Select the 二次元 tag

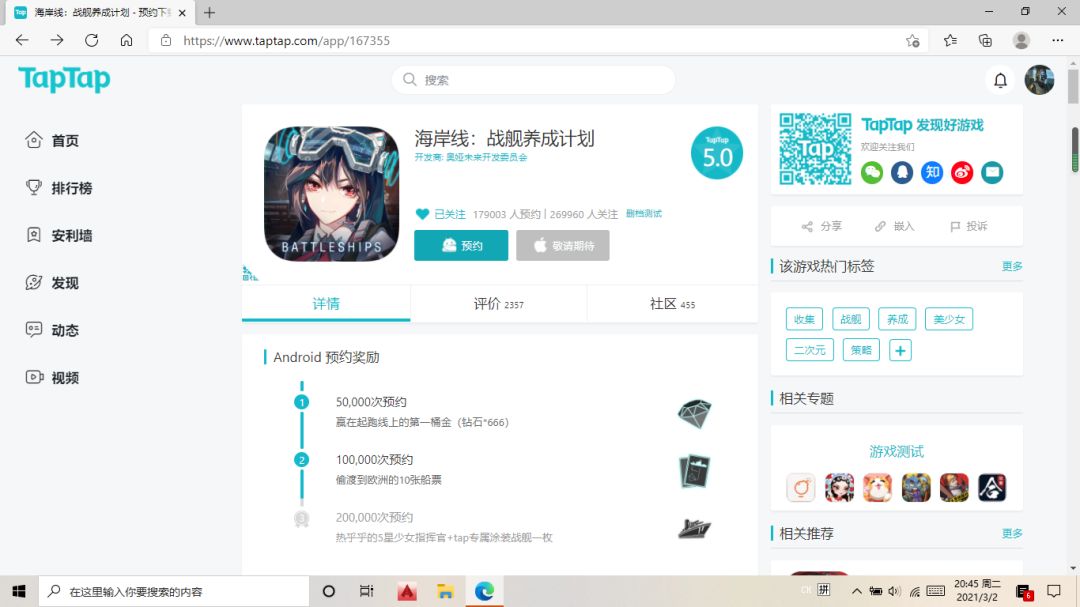point(810,350)
